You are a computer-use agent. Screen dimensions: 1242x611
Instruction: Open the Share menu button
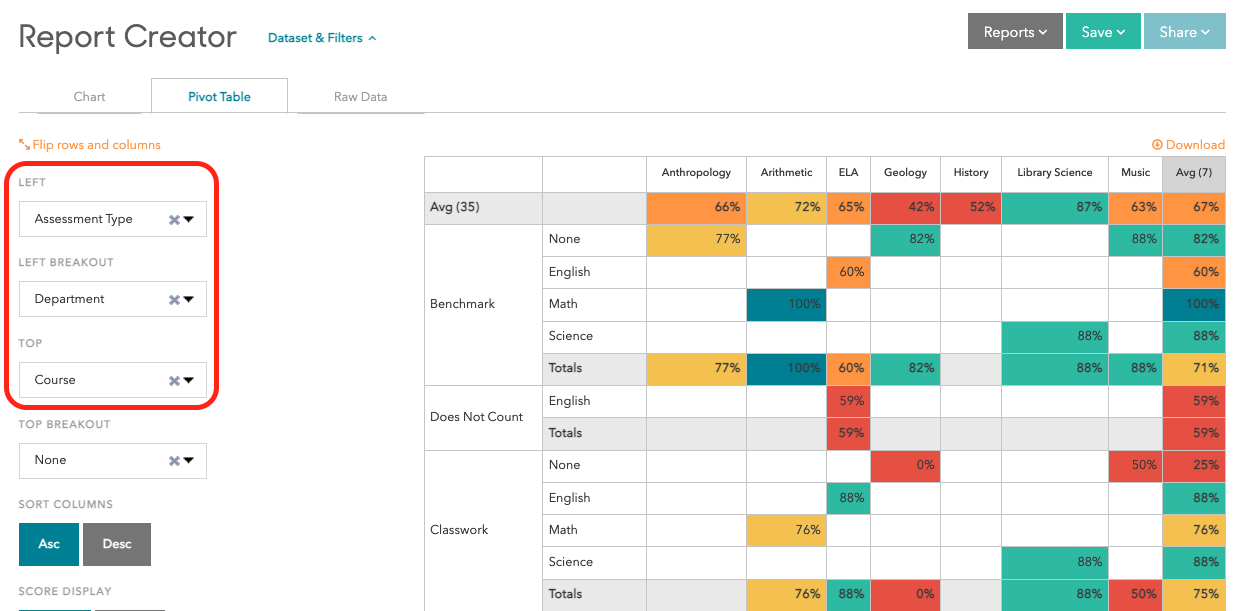1184,32
